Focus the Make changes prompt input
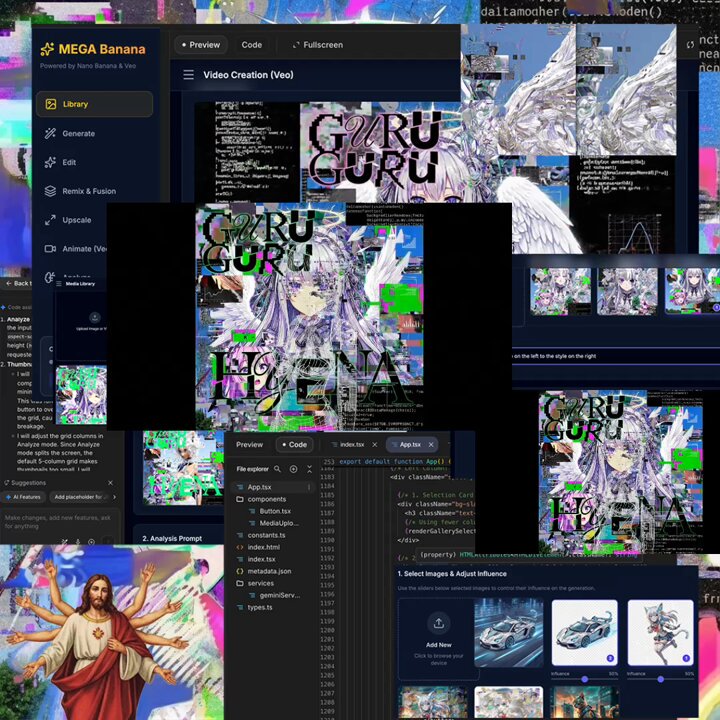This screenshot has width=720, height=720. [60, 522]
